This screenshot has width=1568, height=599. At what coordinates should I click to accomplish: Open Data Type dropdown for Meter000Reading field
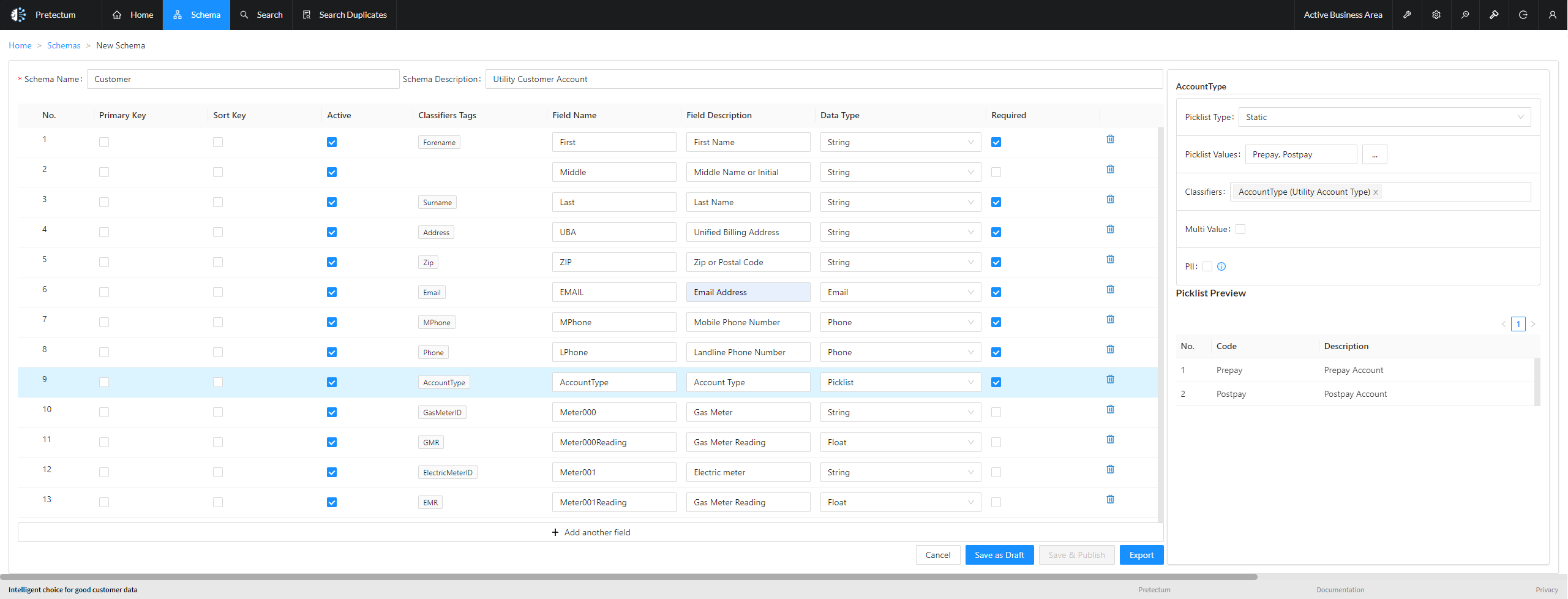click(901, 442)
